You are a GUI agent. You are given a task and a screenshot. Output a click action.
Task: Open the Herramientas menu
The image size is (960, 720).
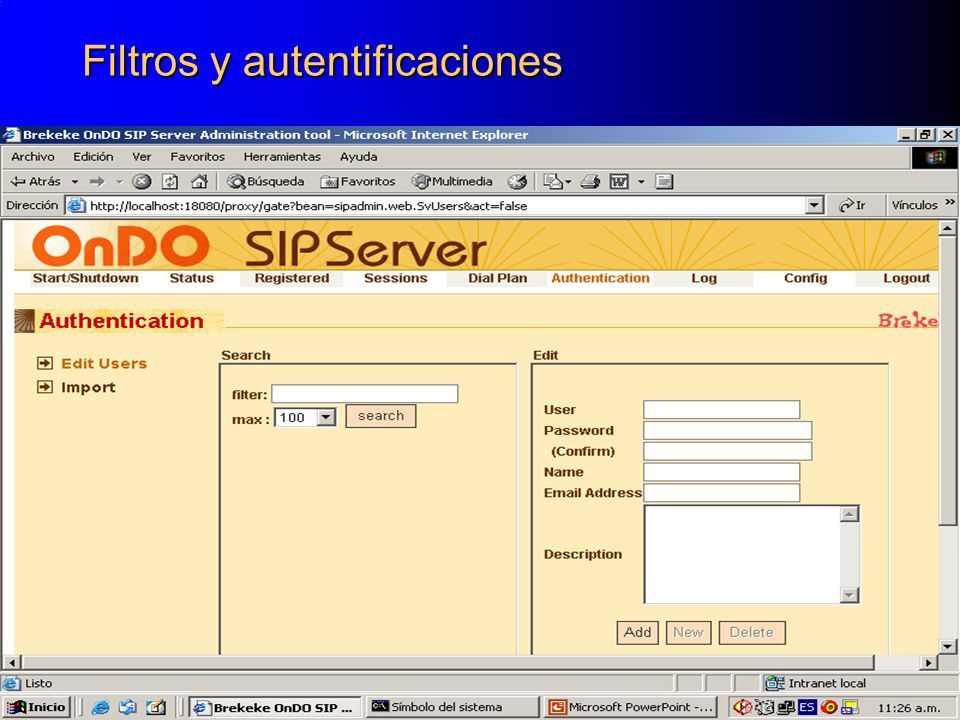282,157
